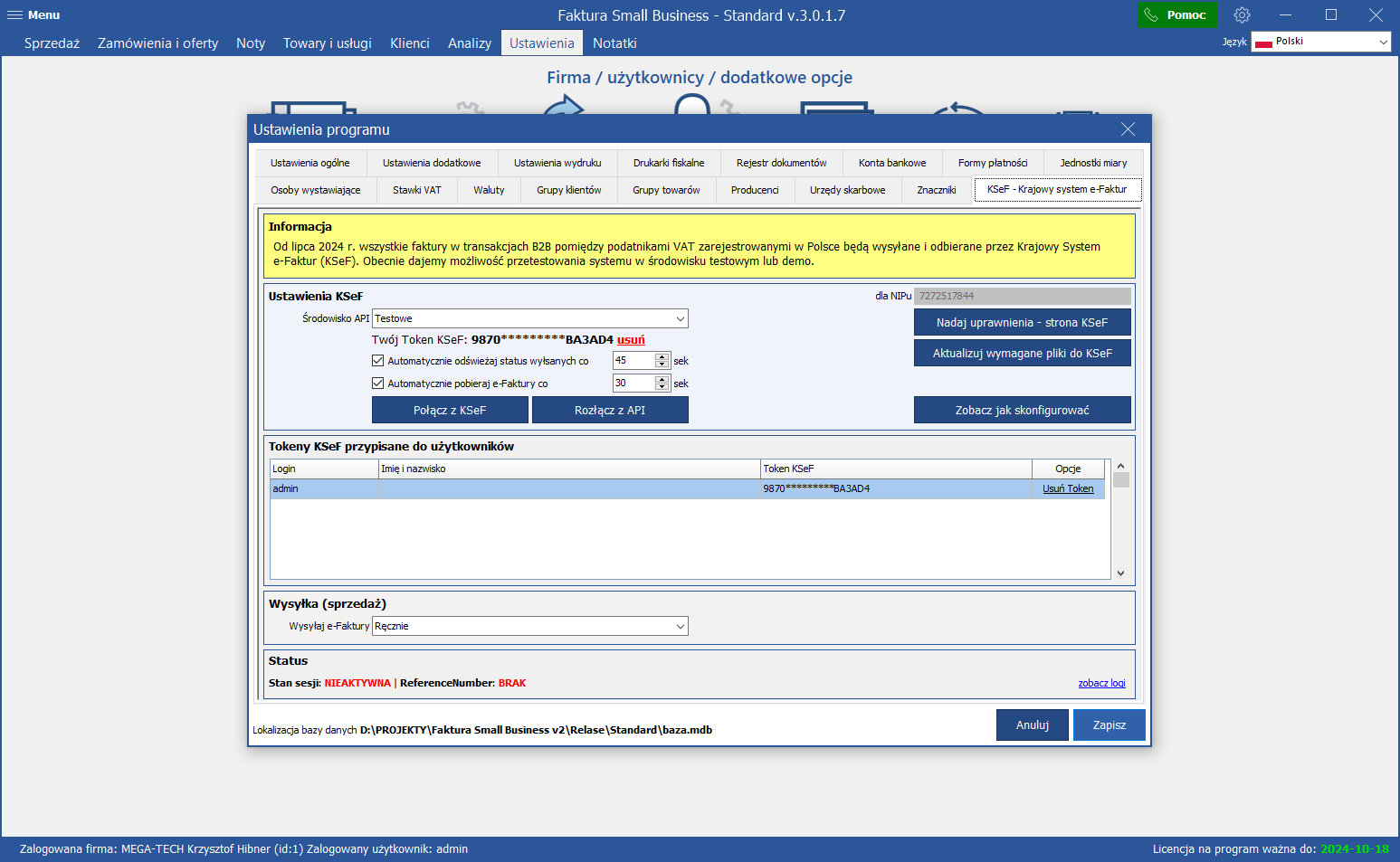Open the Język language dropdown

point(1320,42)
